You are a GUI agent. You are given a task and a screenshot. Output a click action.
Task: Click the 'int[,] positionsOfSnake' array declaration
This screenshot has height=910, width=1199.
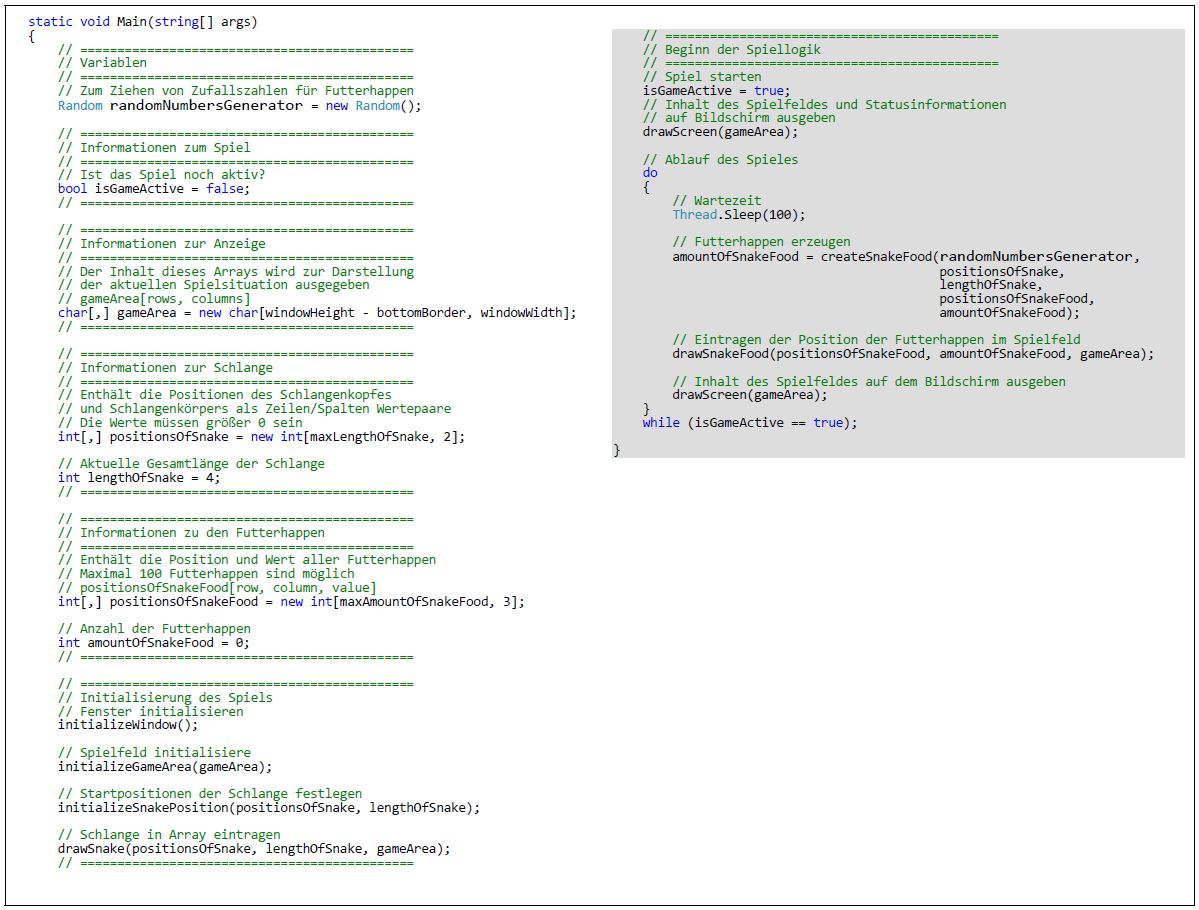261,437
